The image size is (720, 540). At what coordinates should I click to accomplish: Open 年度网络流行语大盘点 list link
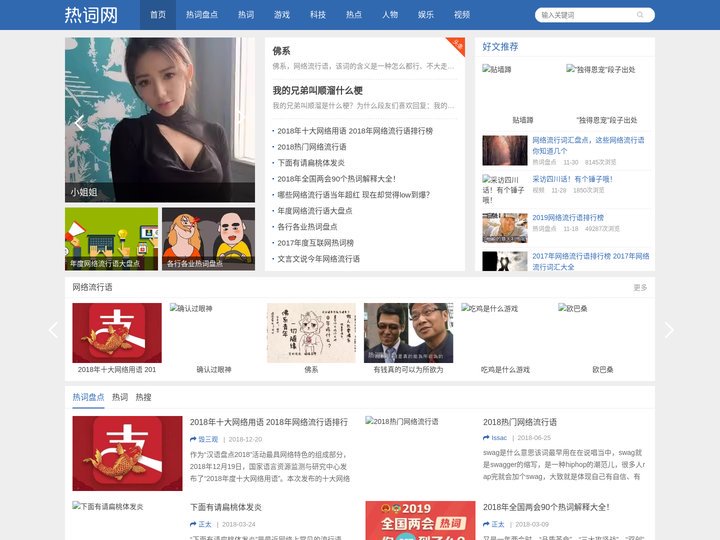pos(315,211)
